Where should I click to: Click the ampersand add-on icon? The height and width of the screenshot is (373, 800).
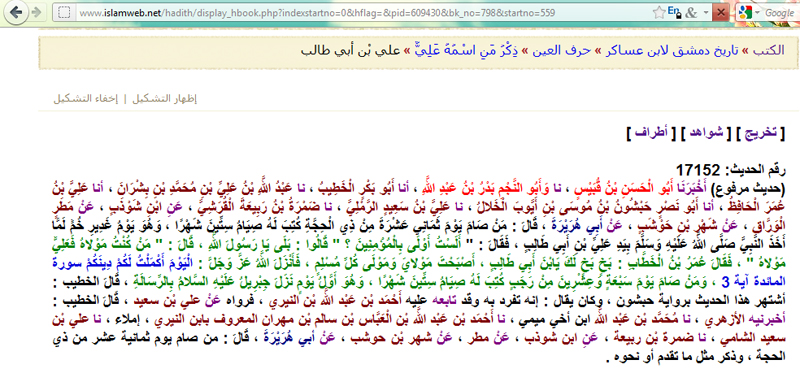coord(691,13)
